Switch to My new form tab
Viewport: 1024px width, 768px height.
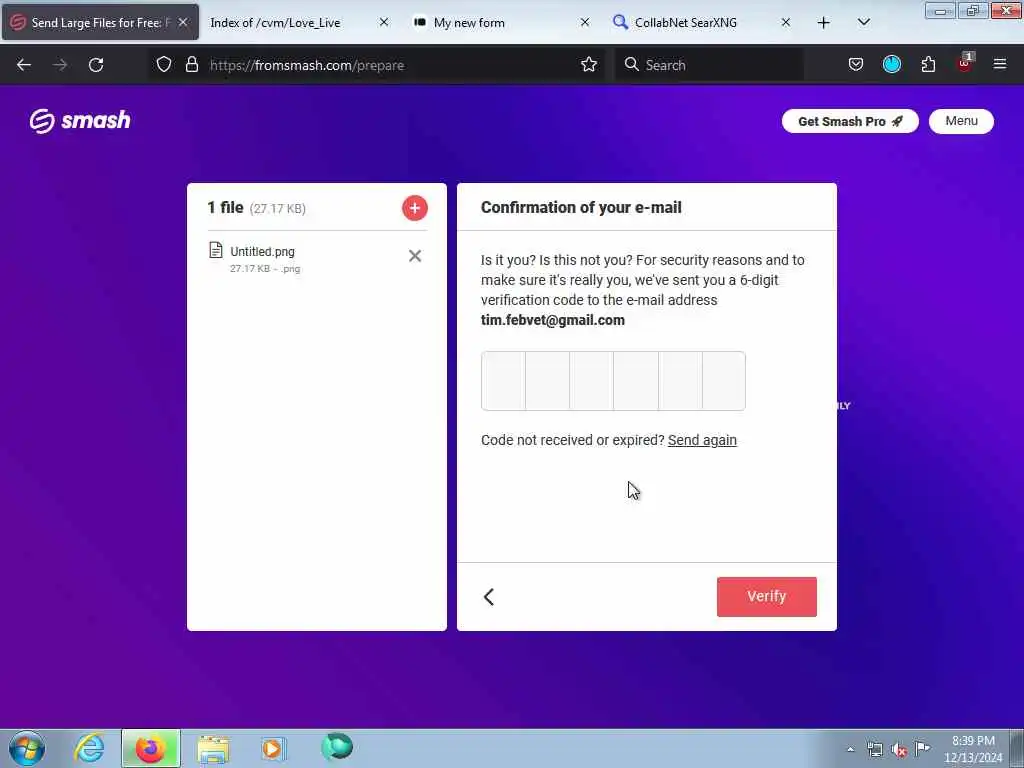pos(469,22)
